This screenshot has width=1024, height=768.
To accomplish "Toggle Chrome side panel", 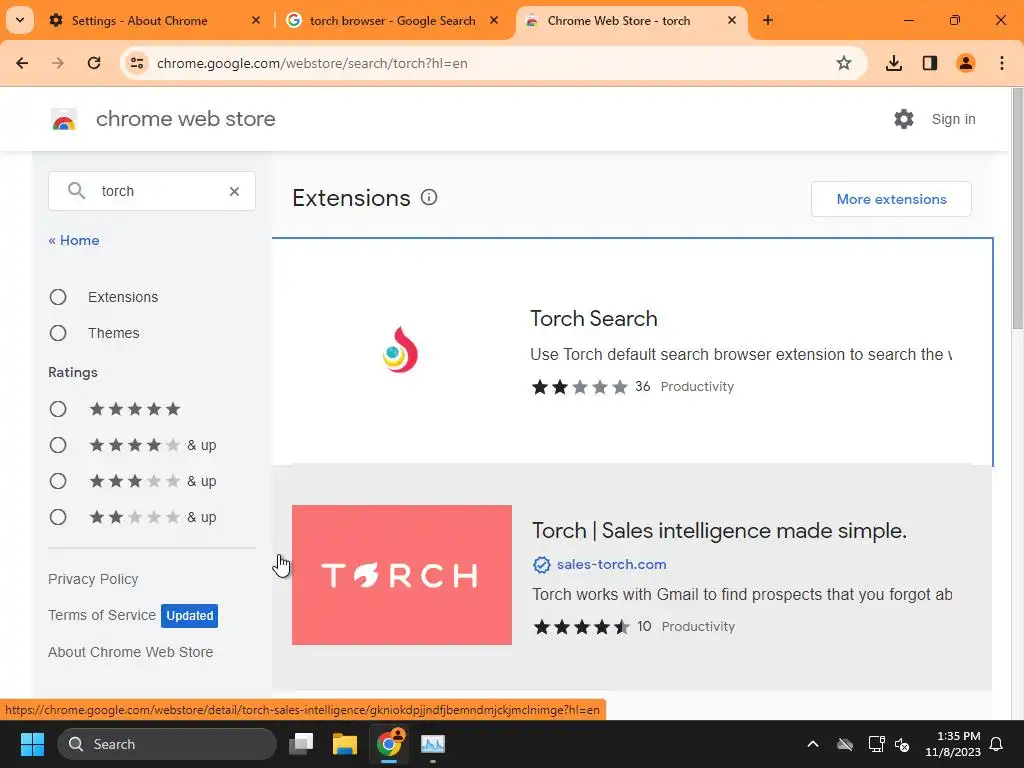I will coord(930,63).
